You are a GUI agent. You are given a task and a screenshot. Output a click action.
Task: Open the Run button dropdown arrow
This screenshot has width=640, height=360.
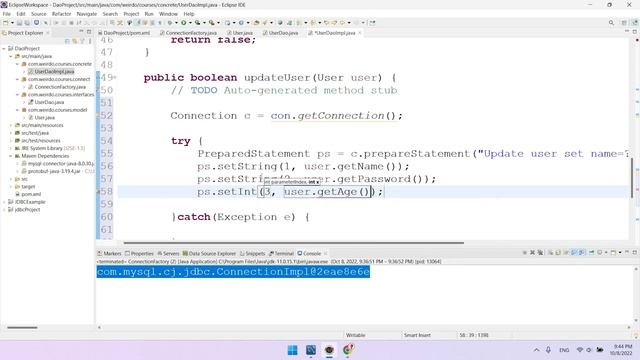pos(190,23)
